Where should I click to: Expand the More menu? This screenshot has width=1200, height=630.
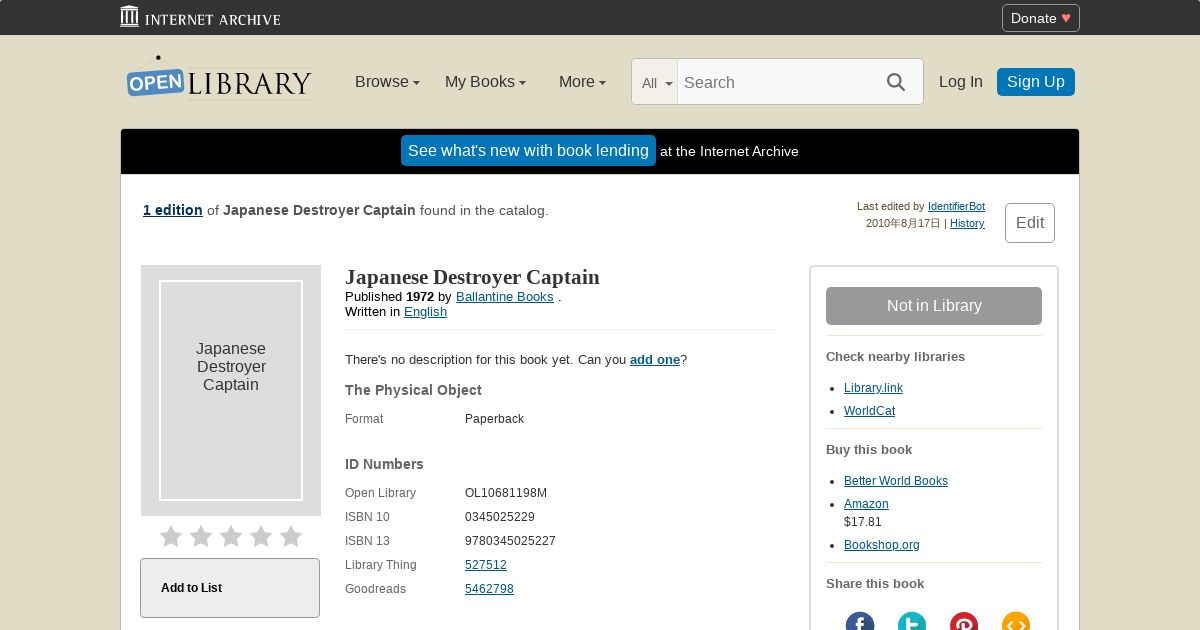[x=582, y=82]
